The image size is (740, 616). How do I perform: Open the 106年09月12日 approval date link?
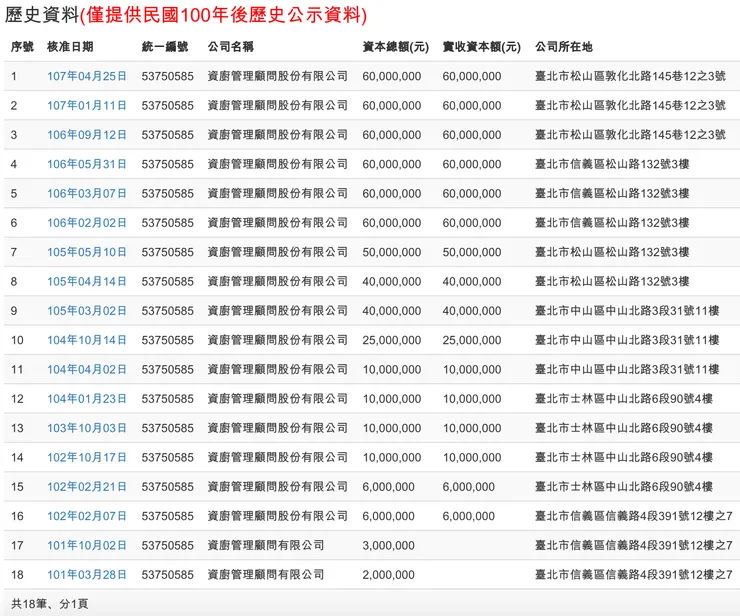87,135
